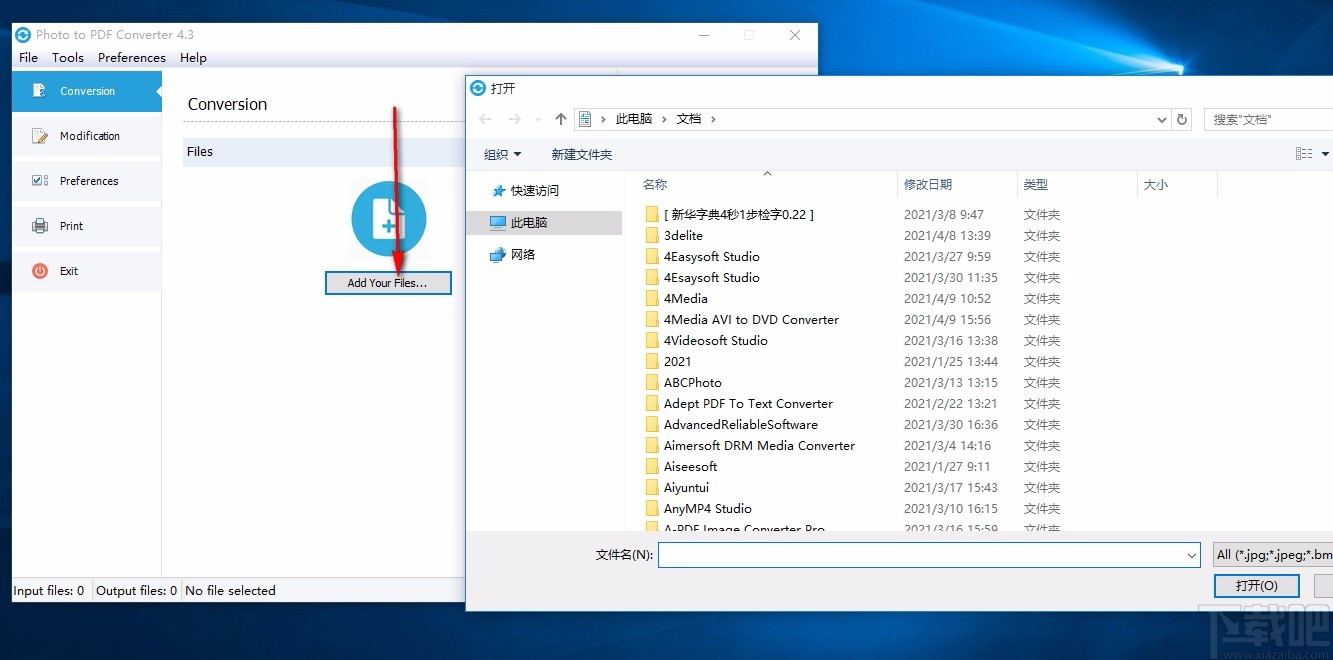This screenshot has width=1333, height=660.
Task: Click the 网络 icon in the sidebar
Action: (x=498, y=254)
